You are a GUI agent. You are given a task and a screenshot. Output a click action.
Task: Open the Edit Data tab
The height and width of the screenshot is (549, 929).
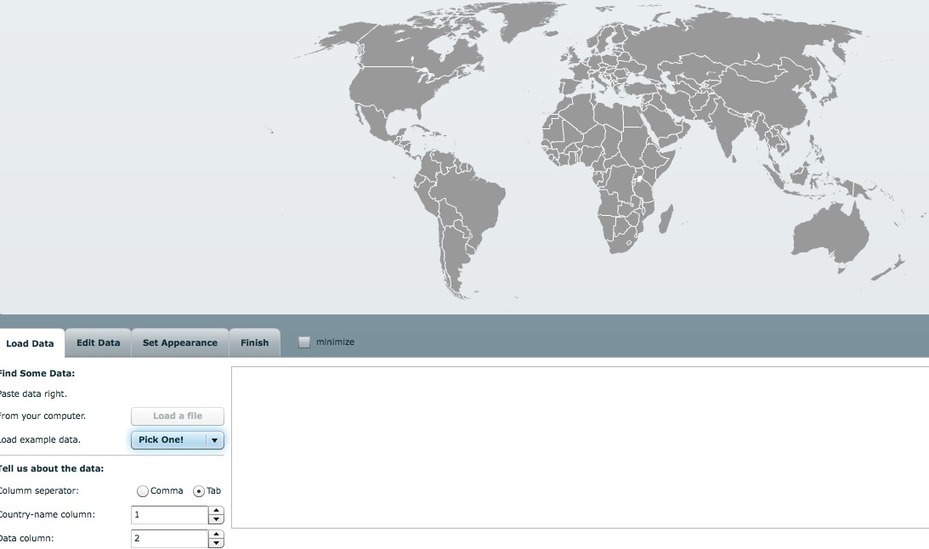point(98,343)
